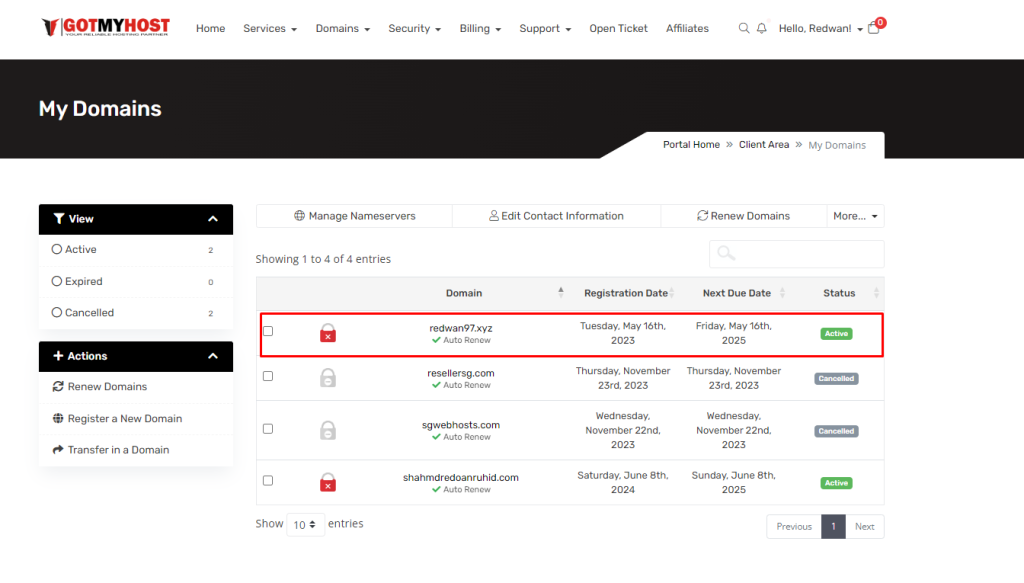Click the Manage Nameservers button
Image resolution: width=1024 pixels, height=583 pixels.
pyautogui.click(x=354, y=216)
